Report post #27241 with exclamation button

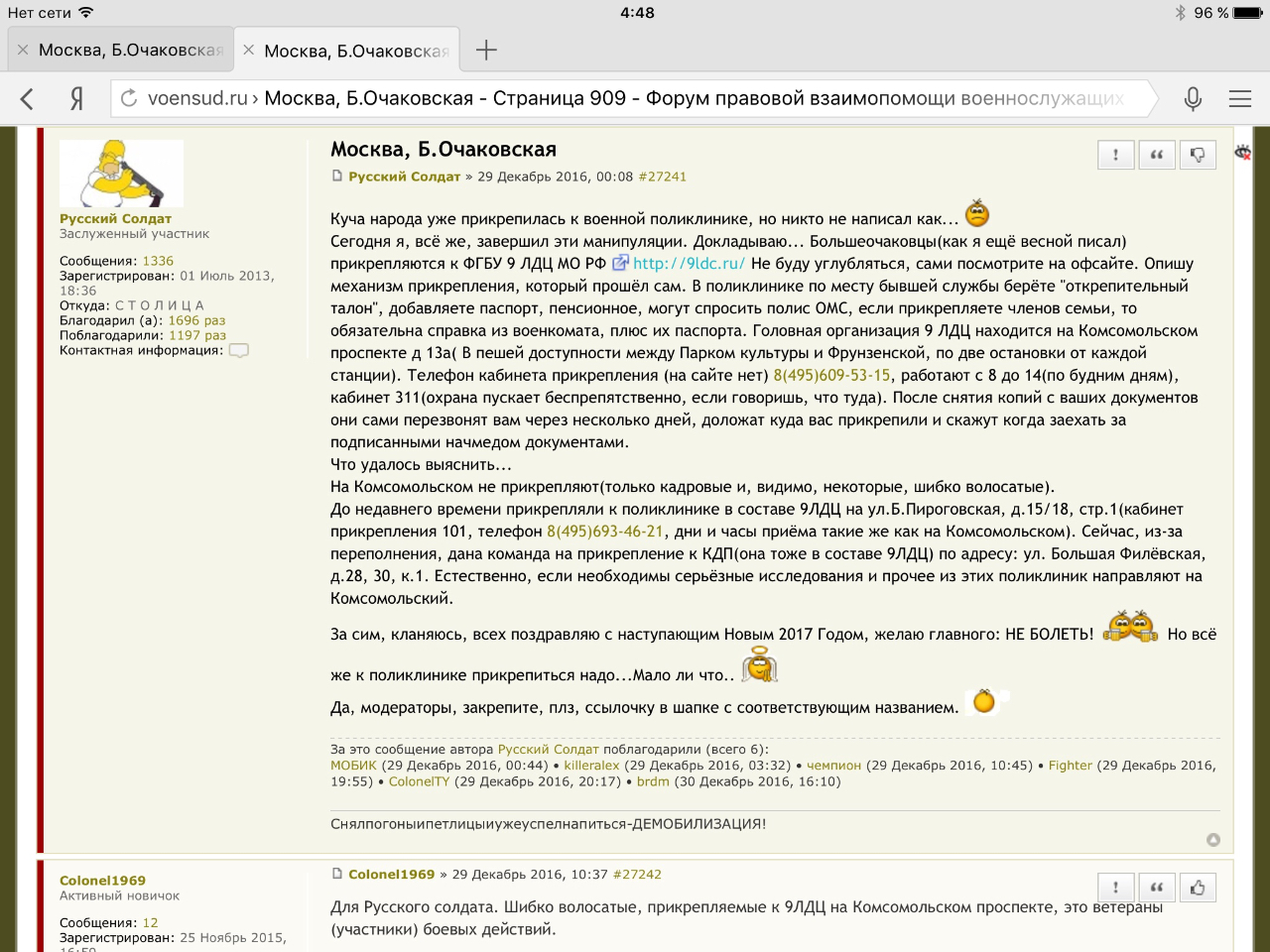click(x=1116, y=155)
